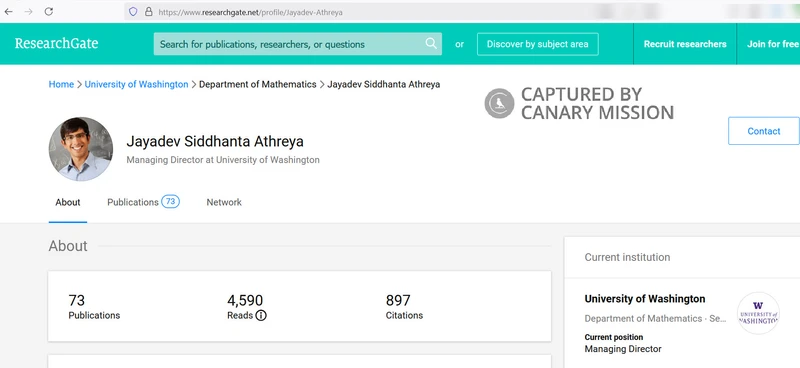Focus the publications and researchers search field
800x368 pixels.
pyautogui.click(x=297, y=44)
